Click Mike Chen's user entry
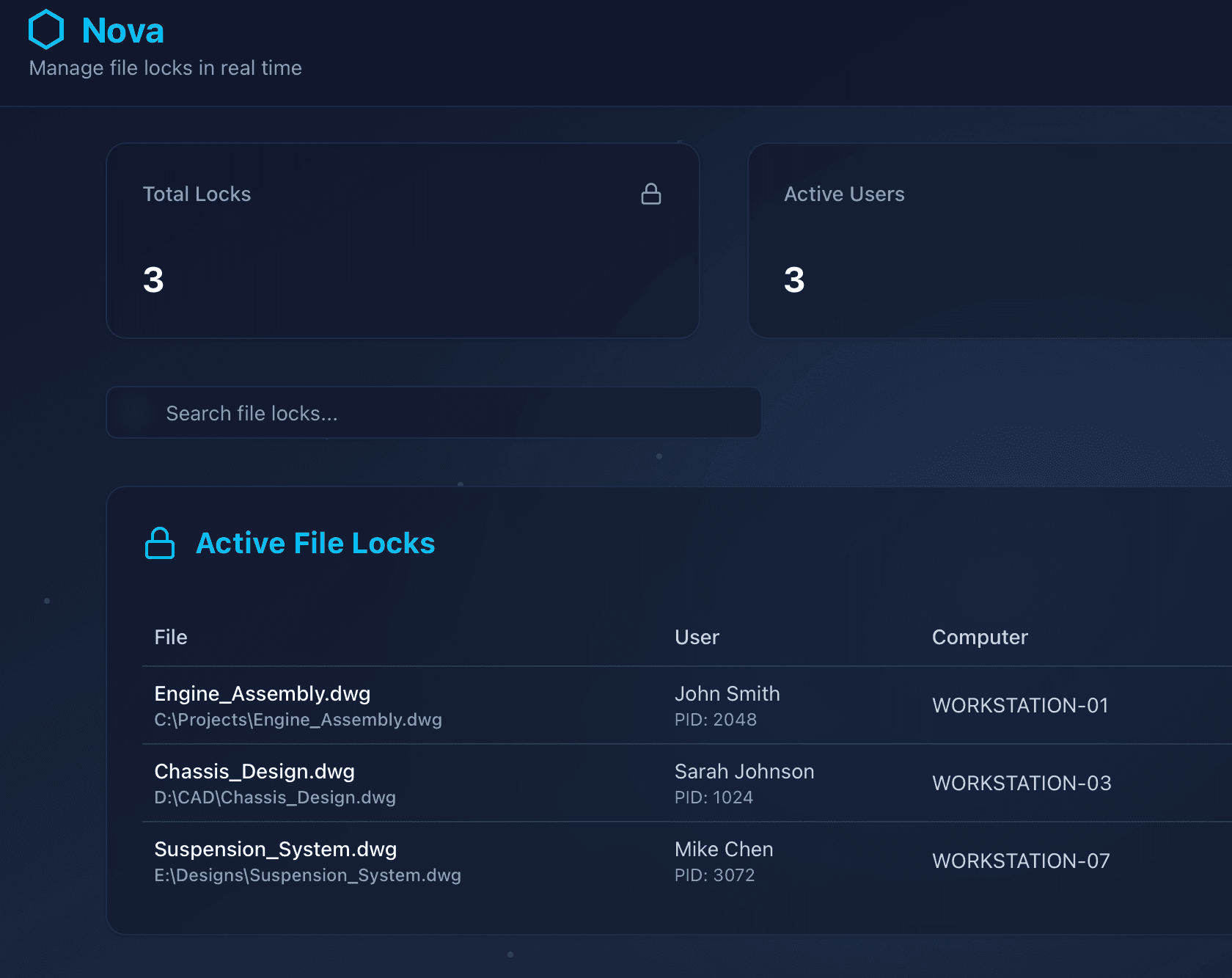This screenshot has height=978, width=1232. point(723,849)
